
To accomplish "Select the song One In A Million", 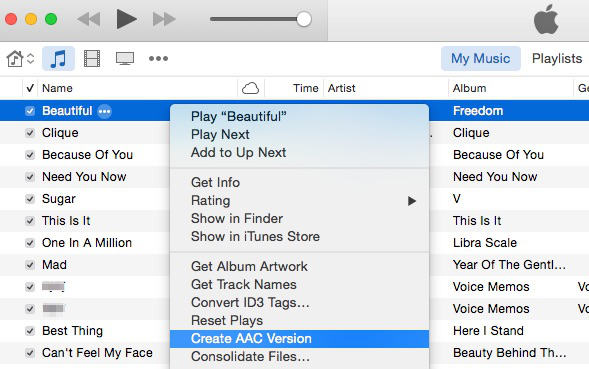I will pyautogui.click(x=87, y=243).
